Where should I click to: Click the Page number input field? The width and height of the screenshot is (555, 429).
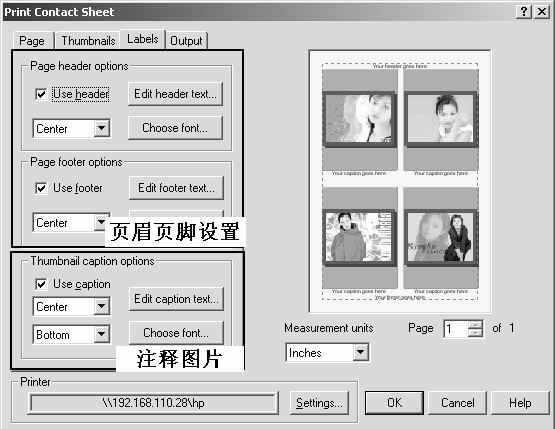coord(456,329)
